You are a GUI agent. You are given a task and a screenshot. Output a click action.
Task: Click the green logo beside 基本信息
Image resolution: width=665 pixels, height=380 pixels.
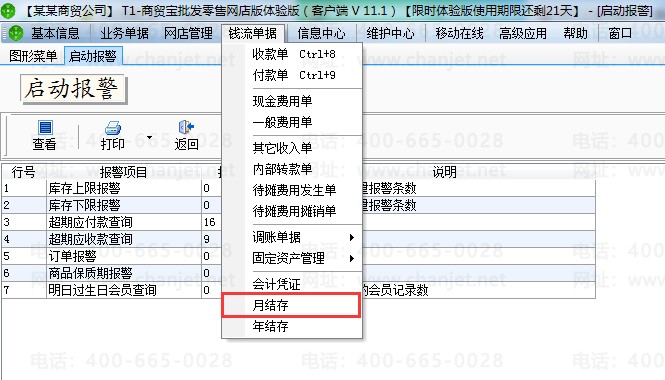click(16, 33)
